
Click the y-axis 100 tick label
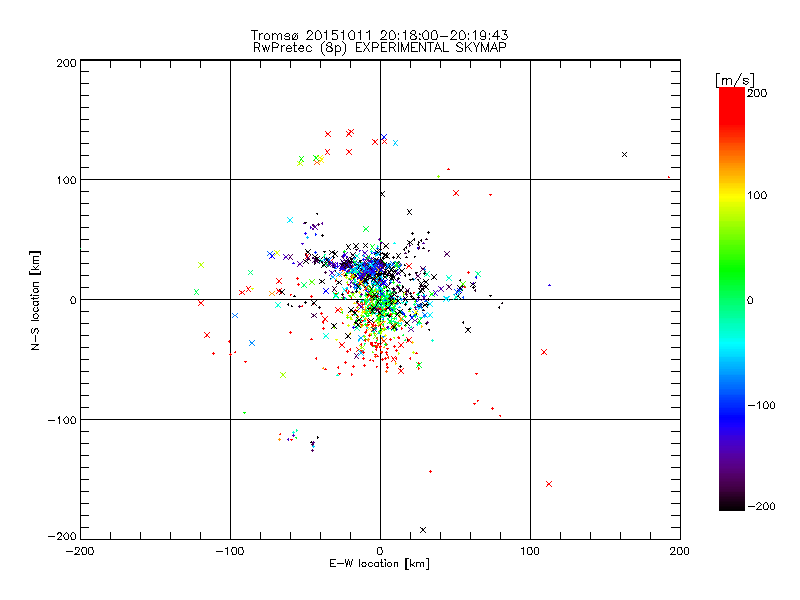[x=66, y=180]
